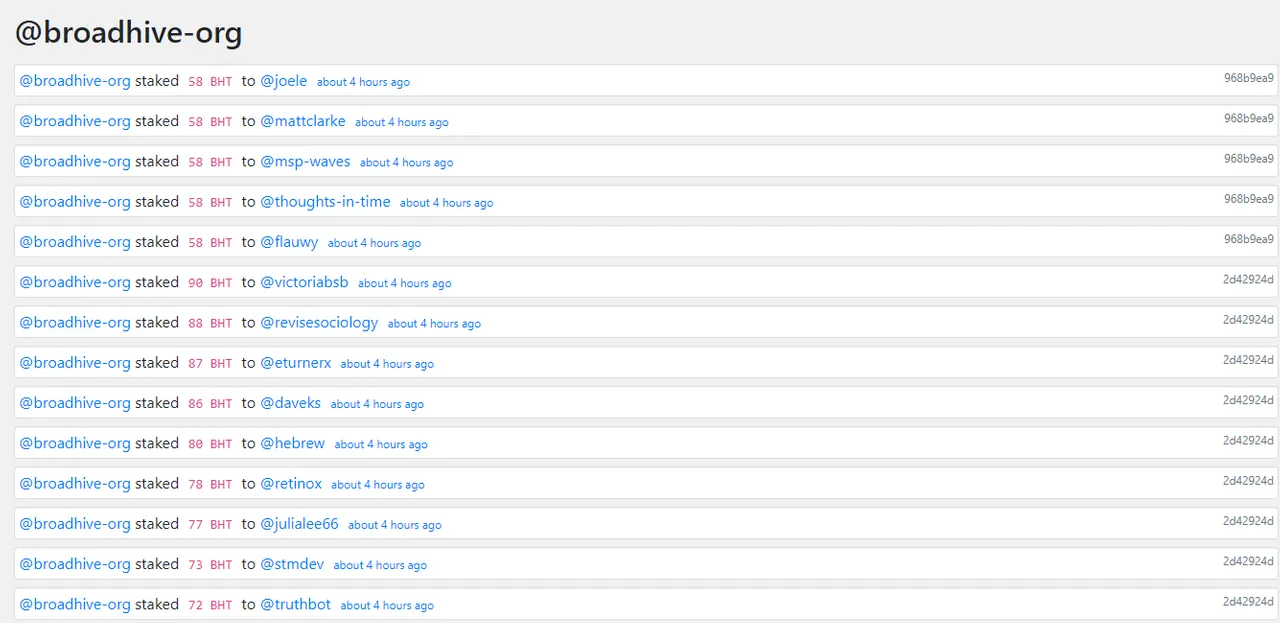Click @broadhive-org in the truthbot row

[x=75, y=604]
